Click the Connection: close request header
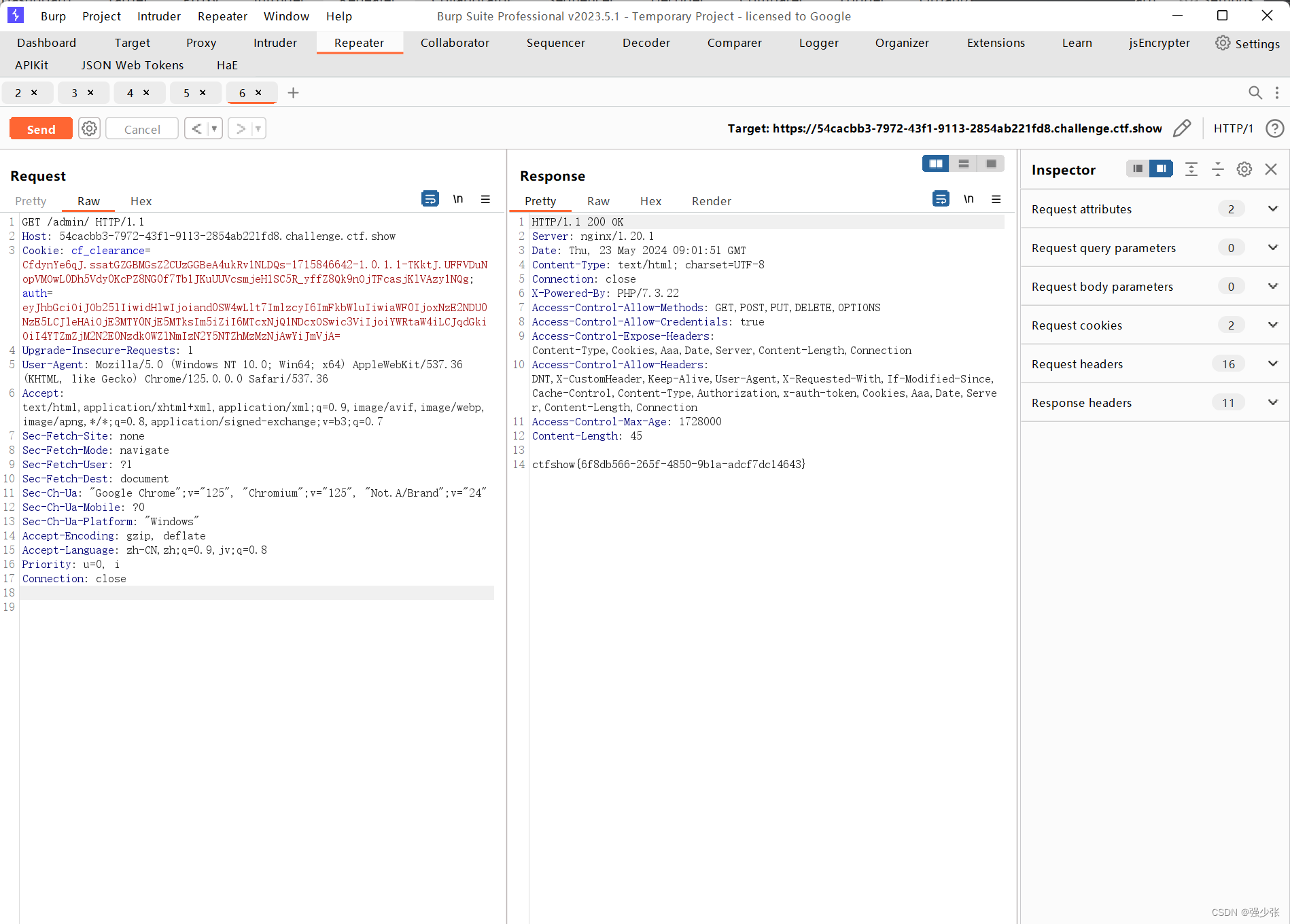1290x924 pixels. [74, 579]
